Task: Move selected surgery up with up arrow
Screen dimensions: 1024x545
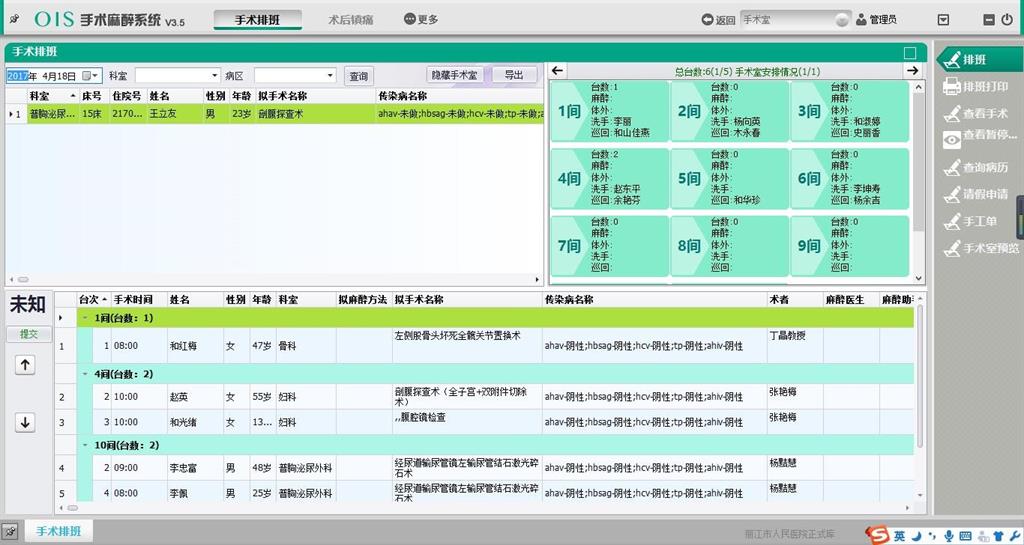Action: pyautogui.click(x=26, y=365)
